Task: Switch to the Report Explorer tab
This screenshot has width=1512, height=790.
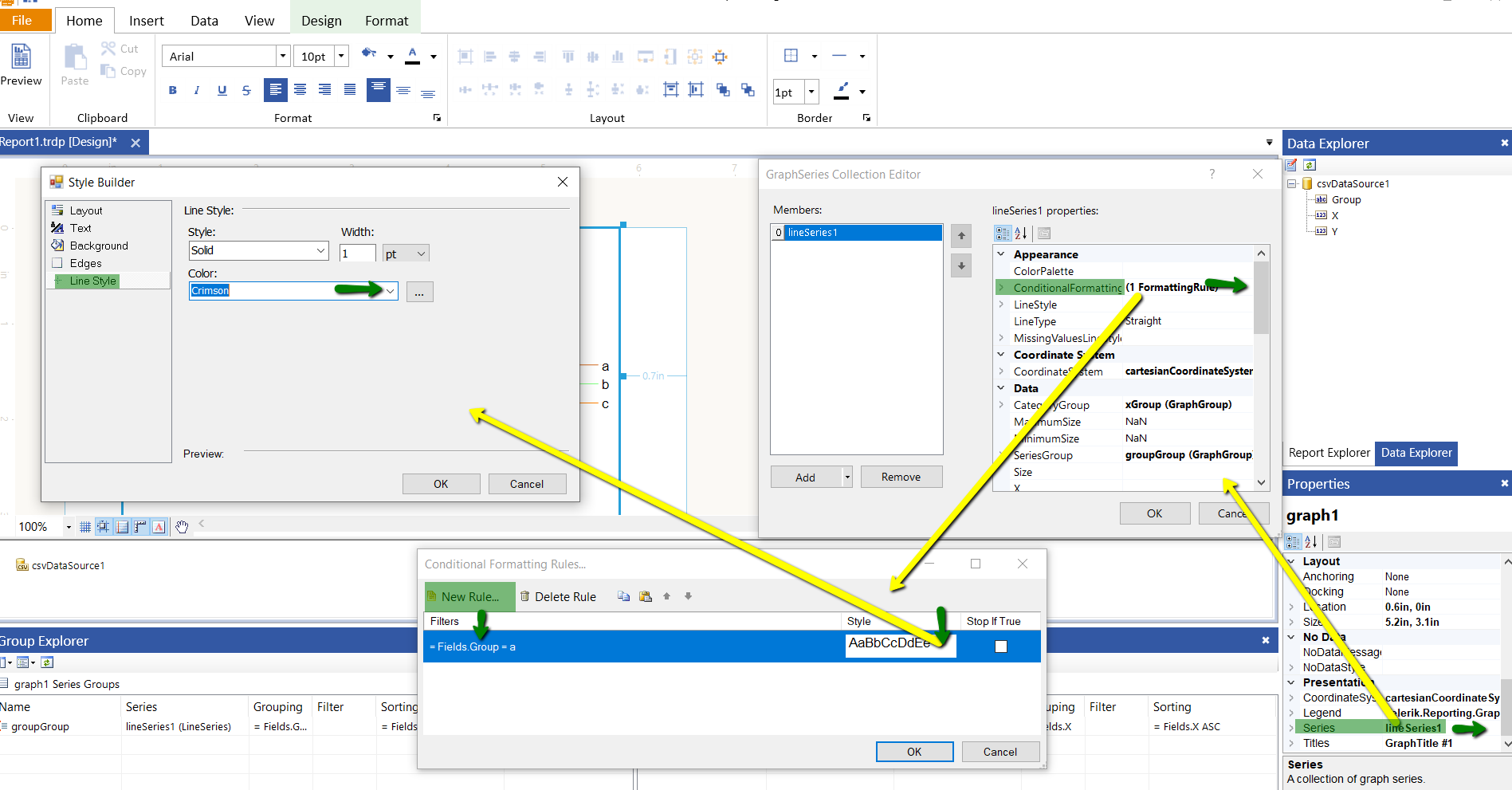Action: tap(1329, 453)
